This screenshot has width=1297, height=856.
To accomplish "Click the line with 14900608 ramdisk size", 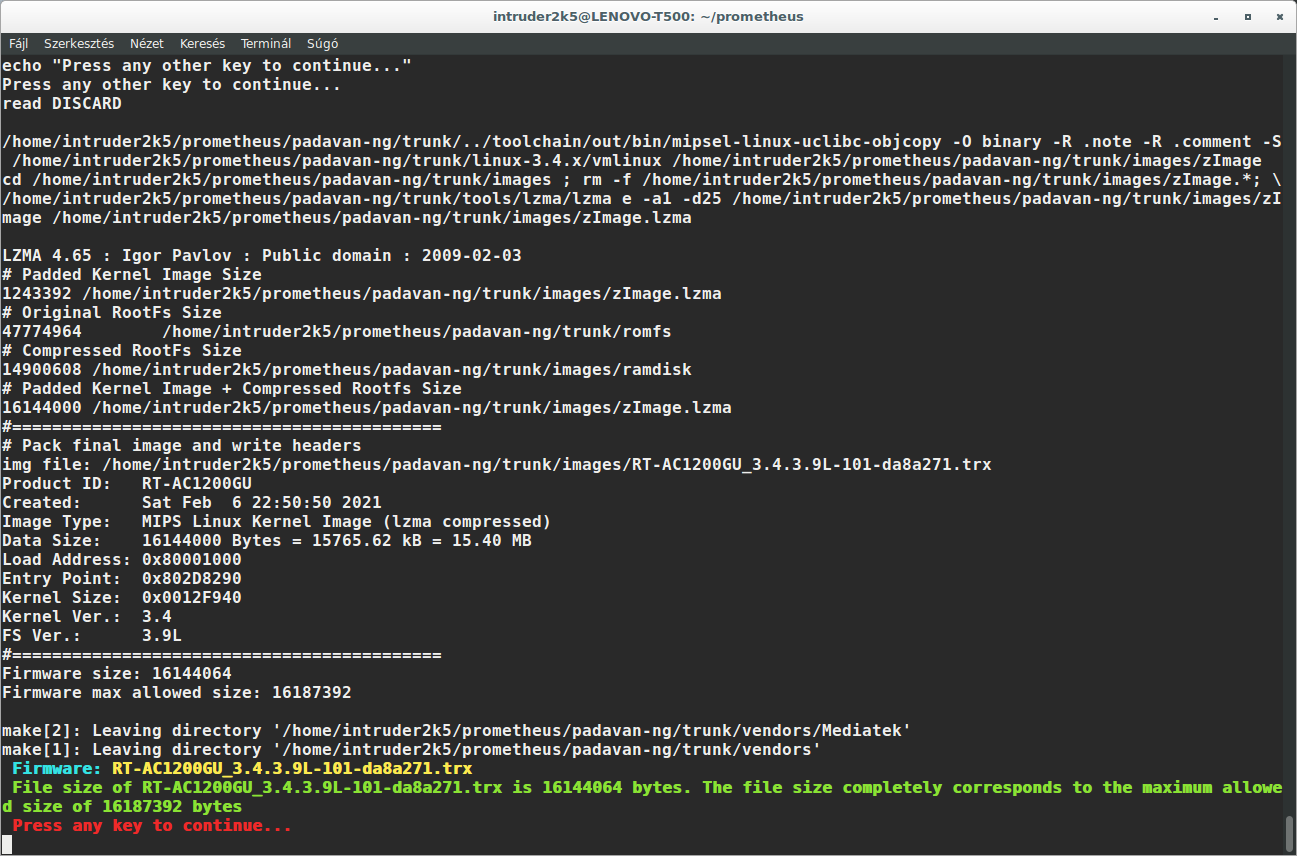I will 347,370.
